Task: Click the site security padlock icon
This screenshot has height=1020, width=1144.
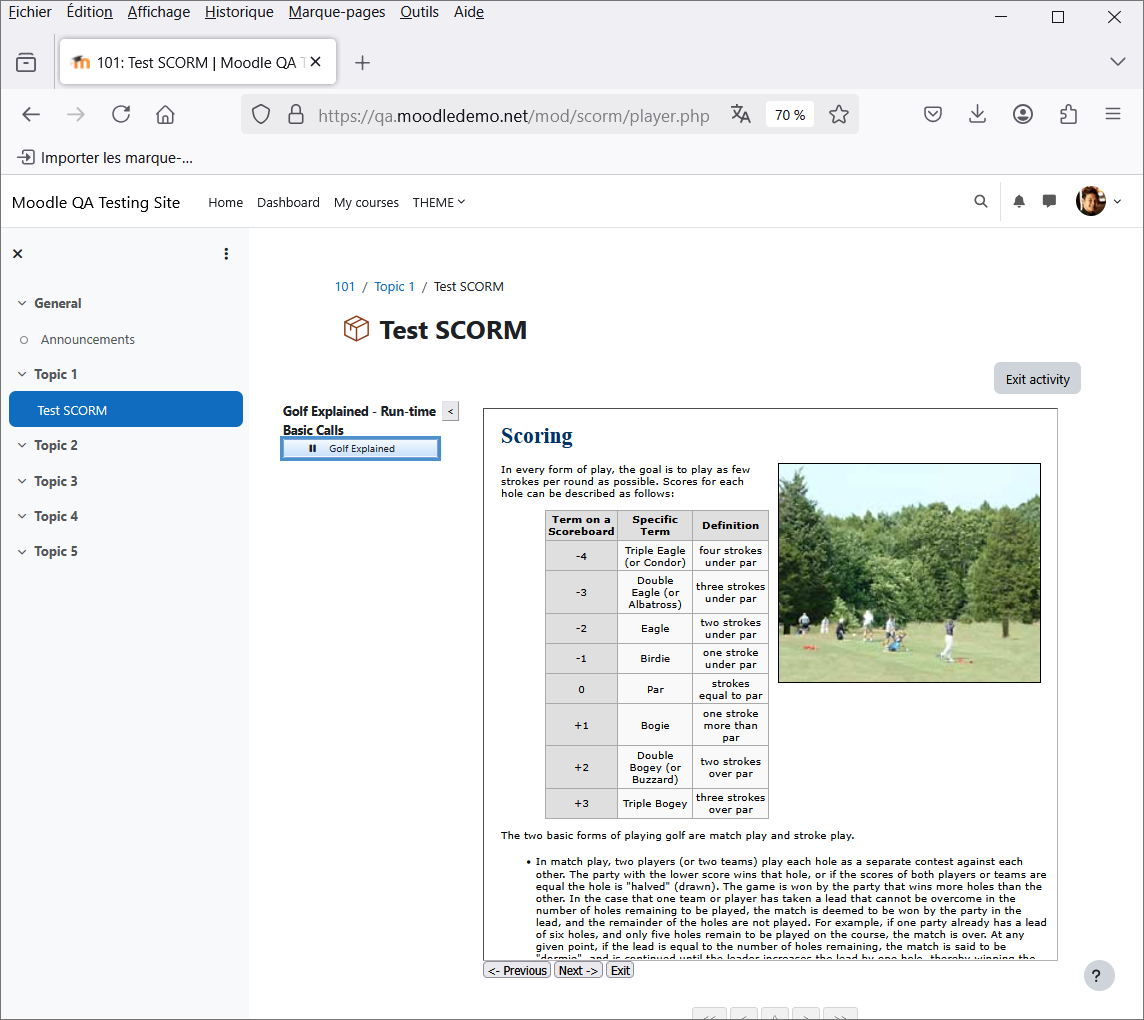Action: coord(295,115)
